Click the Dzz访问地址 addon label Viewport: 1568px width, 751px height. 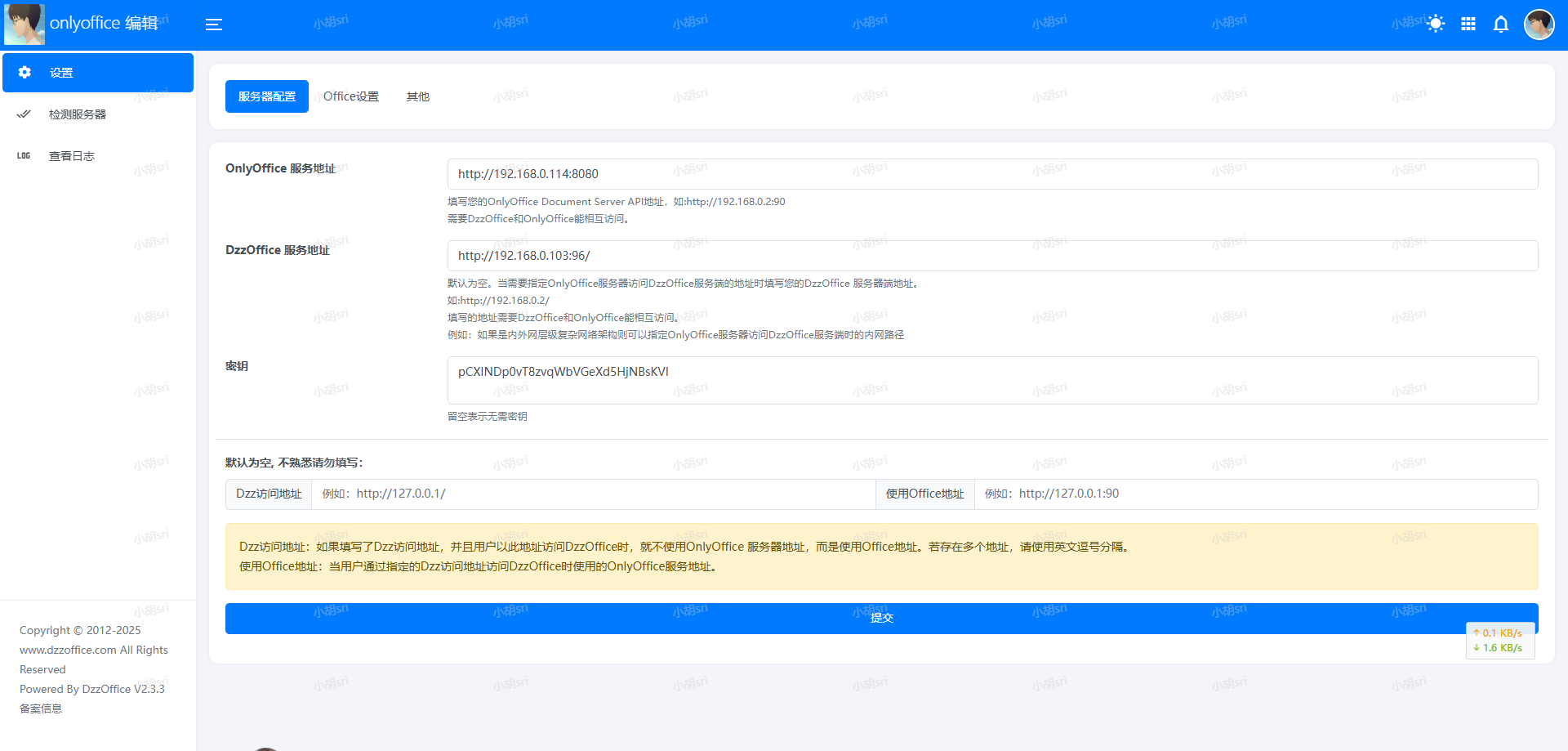pyautogui.click(x=269, y=494)
